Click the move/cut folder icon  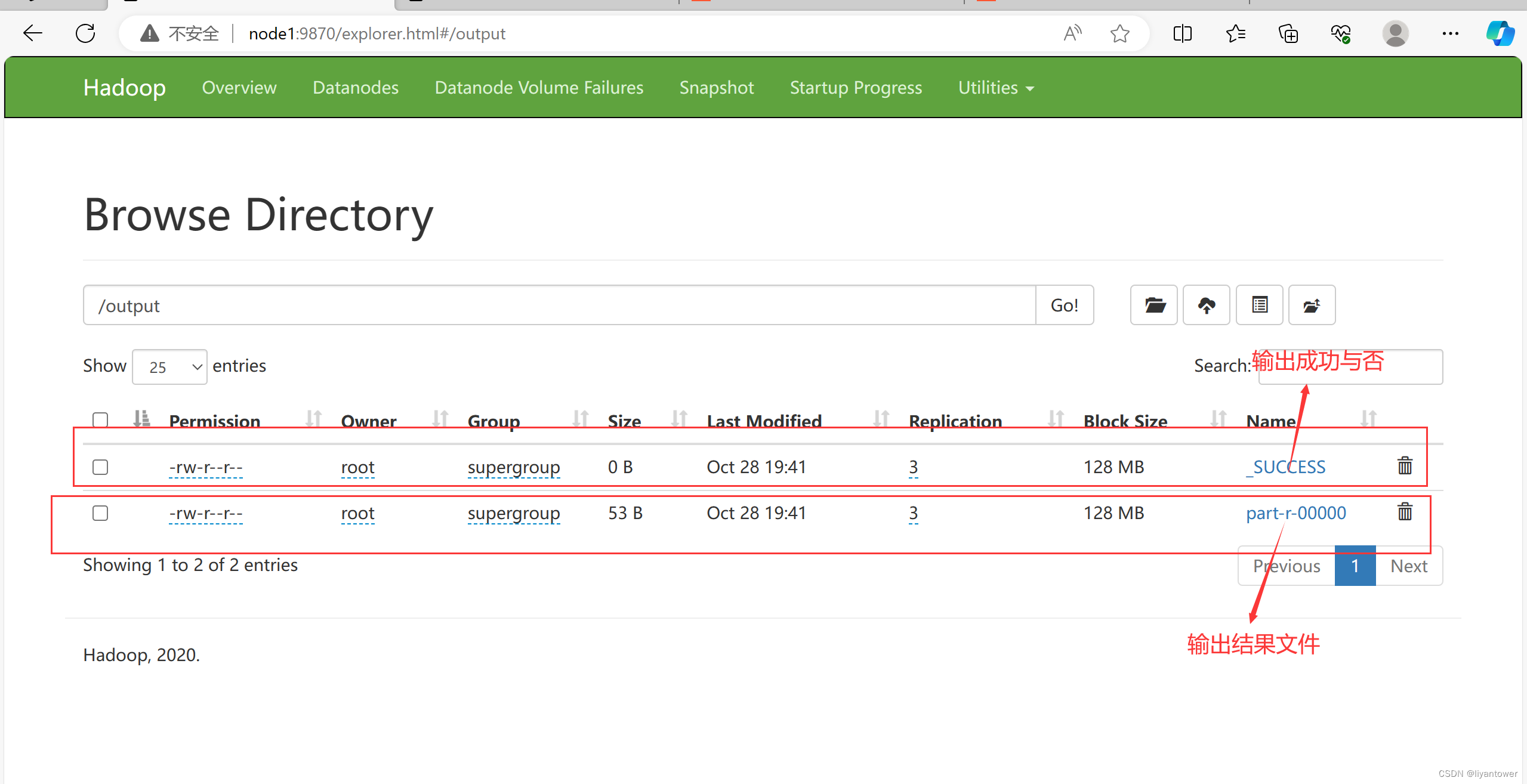coord(1312,305)
